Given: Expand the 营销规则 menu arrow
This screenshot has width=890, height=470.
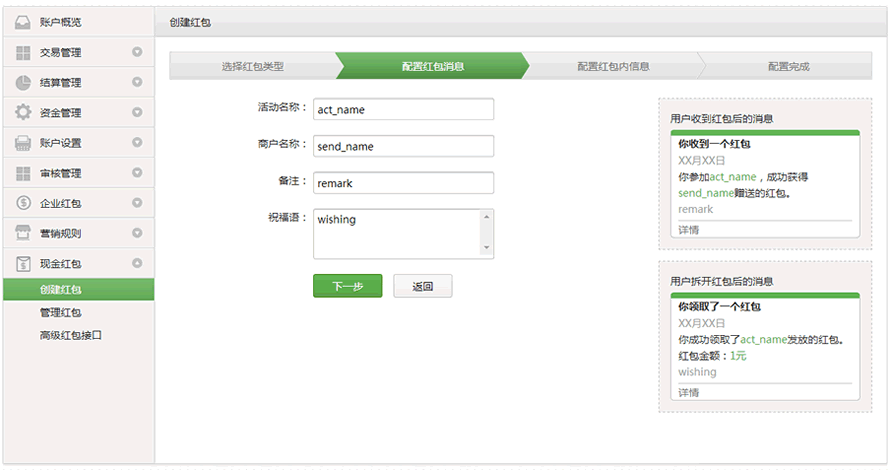Looking at the screenshot, I should pyautogui.click(x=137, y=233).
